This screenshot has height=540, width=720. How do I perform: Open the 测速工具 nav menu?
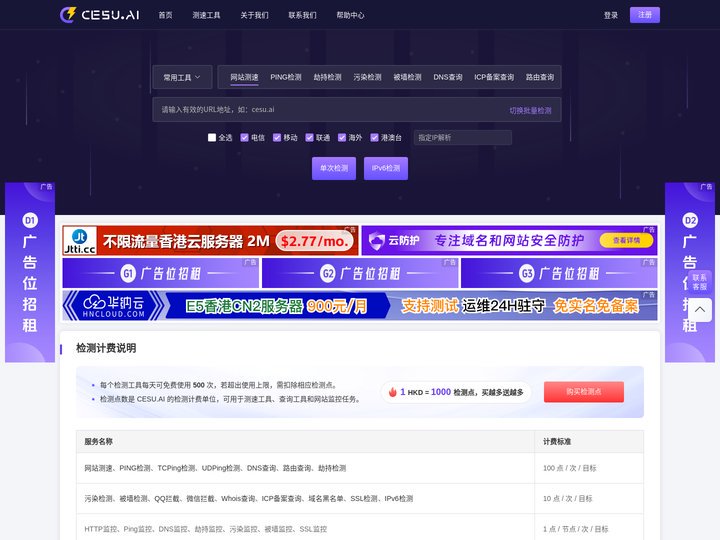[206, 15]
